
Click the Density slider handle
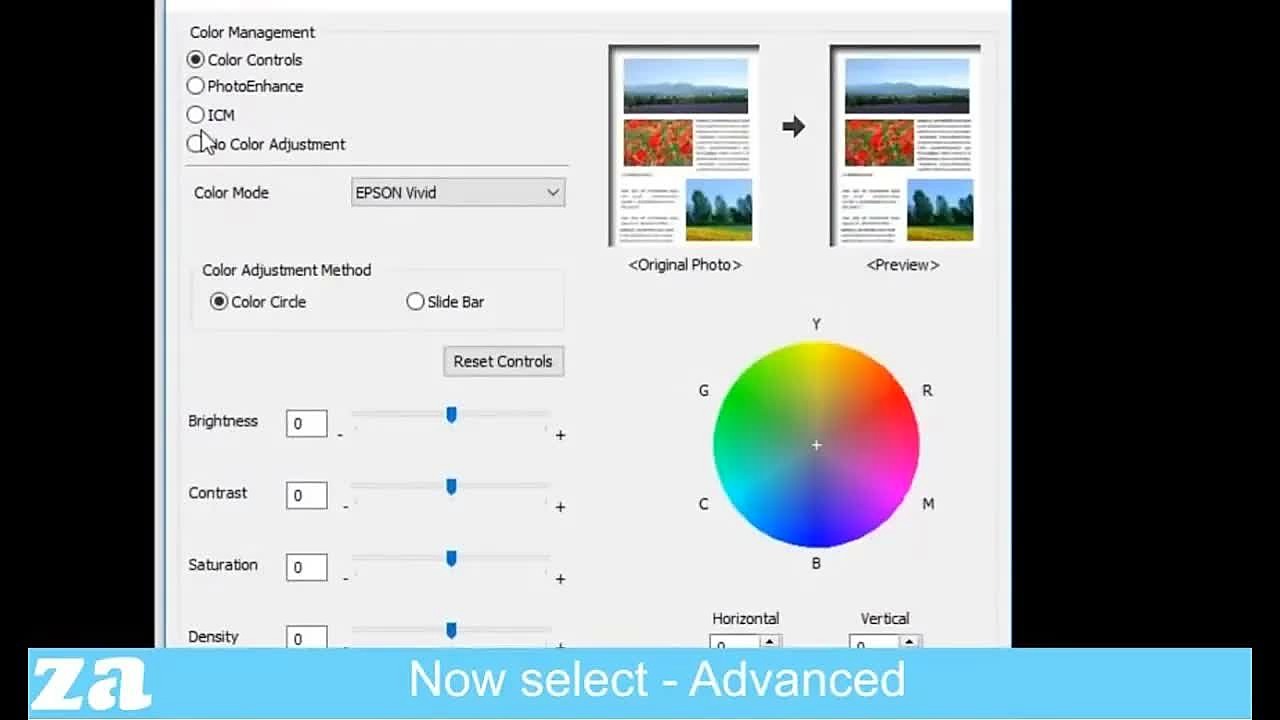(451, 630)
